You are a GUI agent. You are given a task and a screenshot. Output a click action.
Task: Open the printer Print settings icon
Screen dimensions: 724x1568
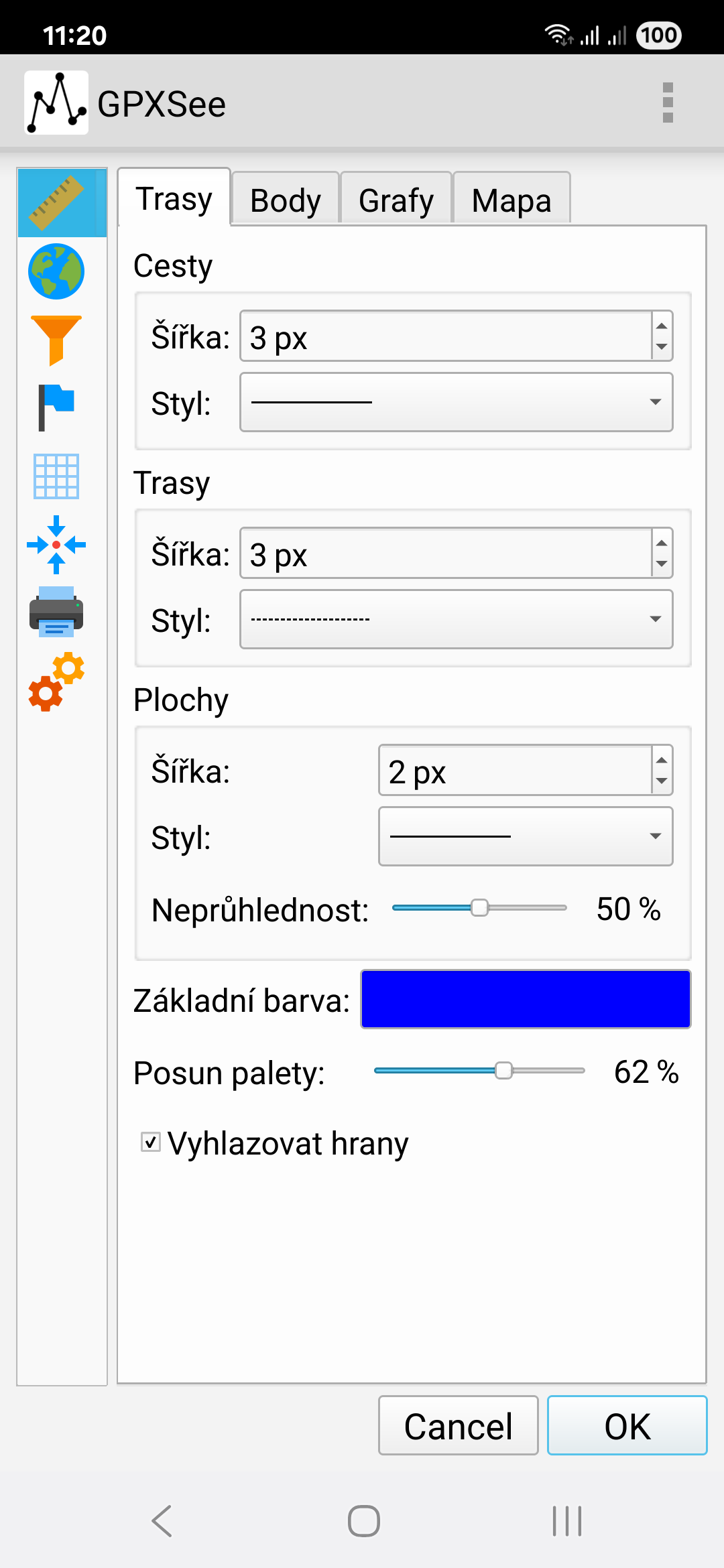tap(56, 612)
